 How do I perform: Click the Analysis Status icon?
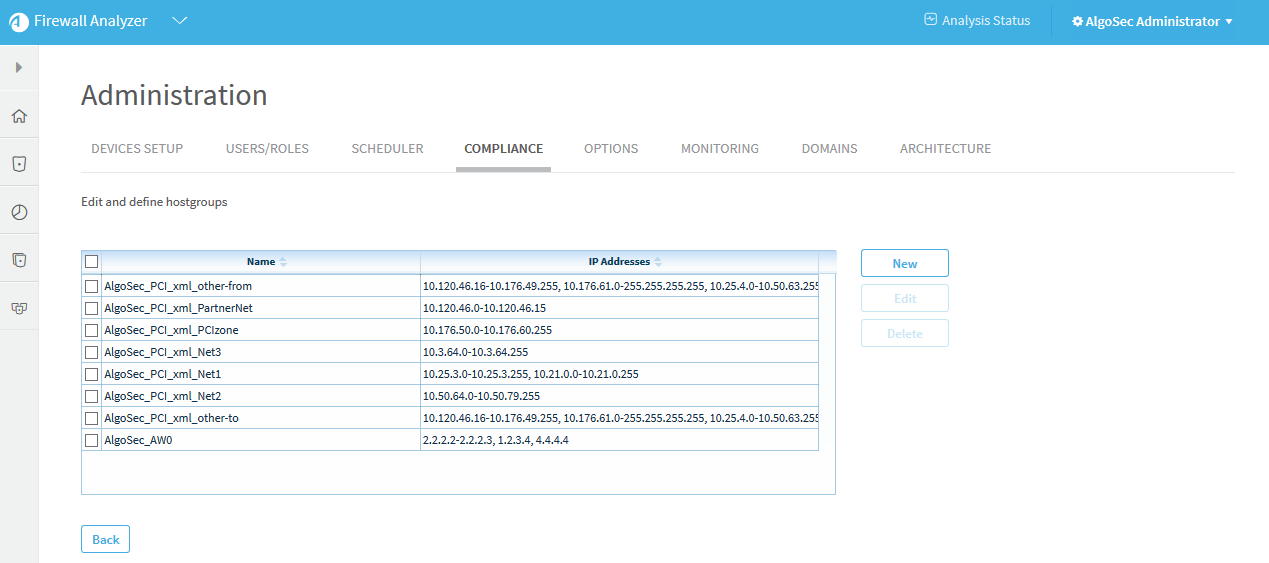click(x=930, y=20)
